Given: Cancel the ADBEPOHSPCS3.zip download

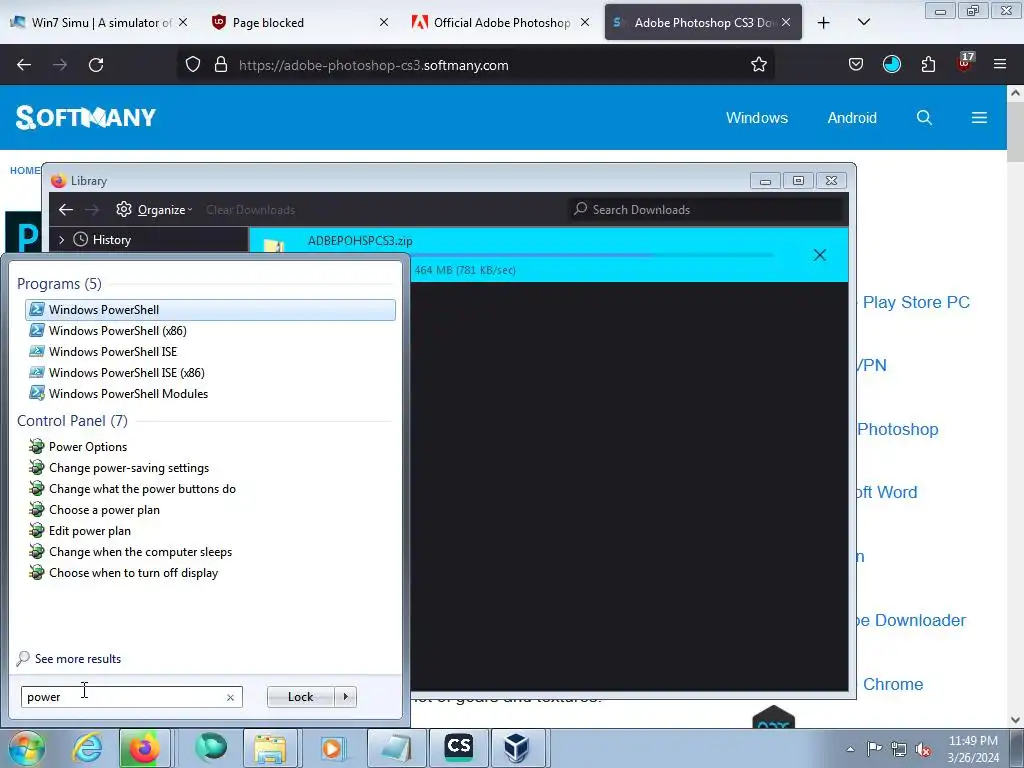Looking at the screenshot, I should pos(820,255).
